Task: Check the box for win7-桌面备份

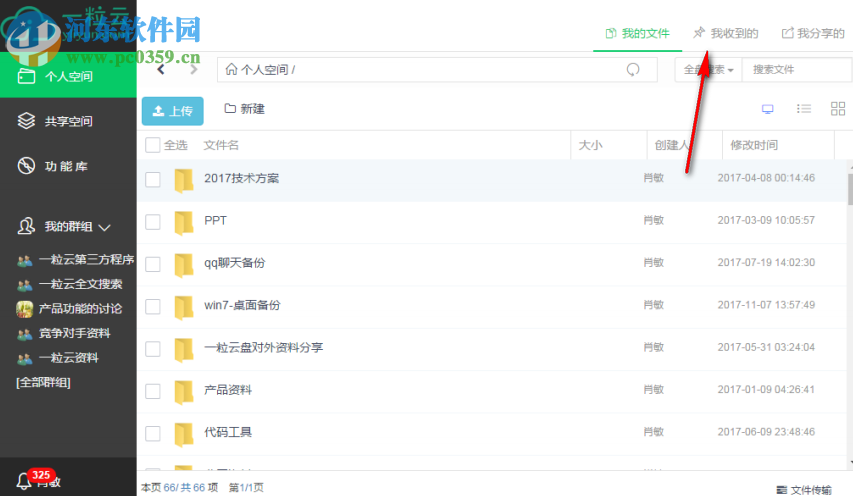Action: coord(153,307)
